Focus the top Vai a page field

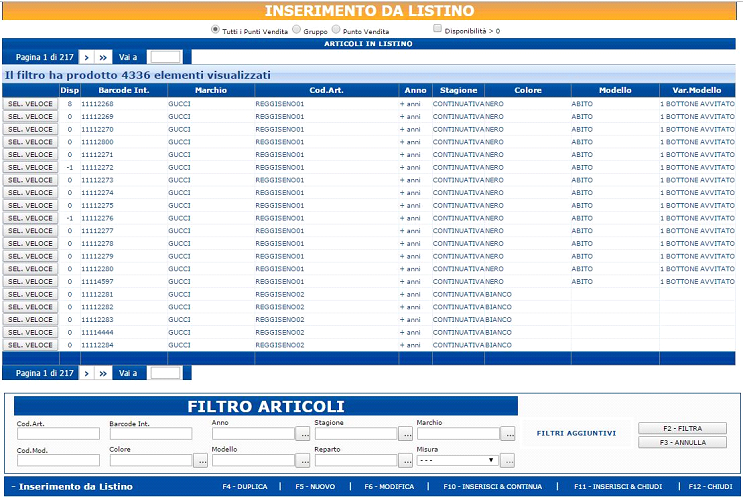pyautogui.click(x=165, y=57)
